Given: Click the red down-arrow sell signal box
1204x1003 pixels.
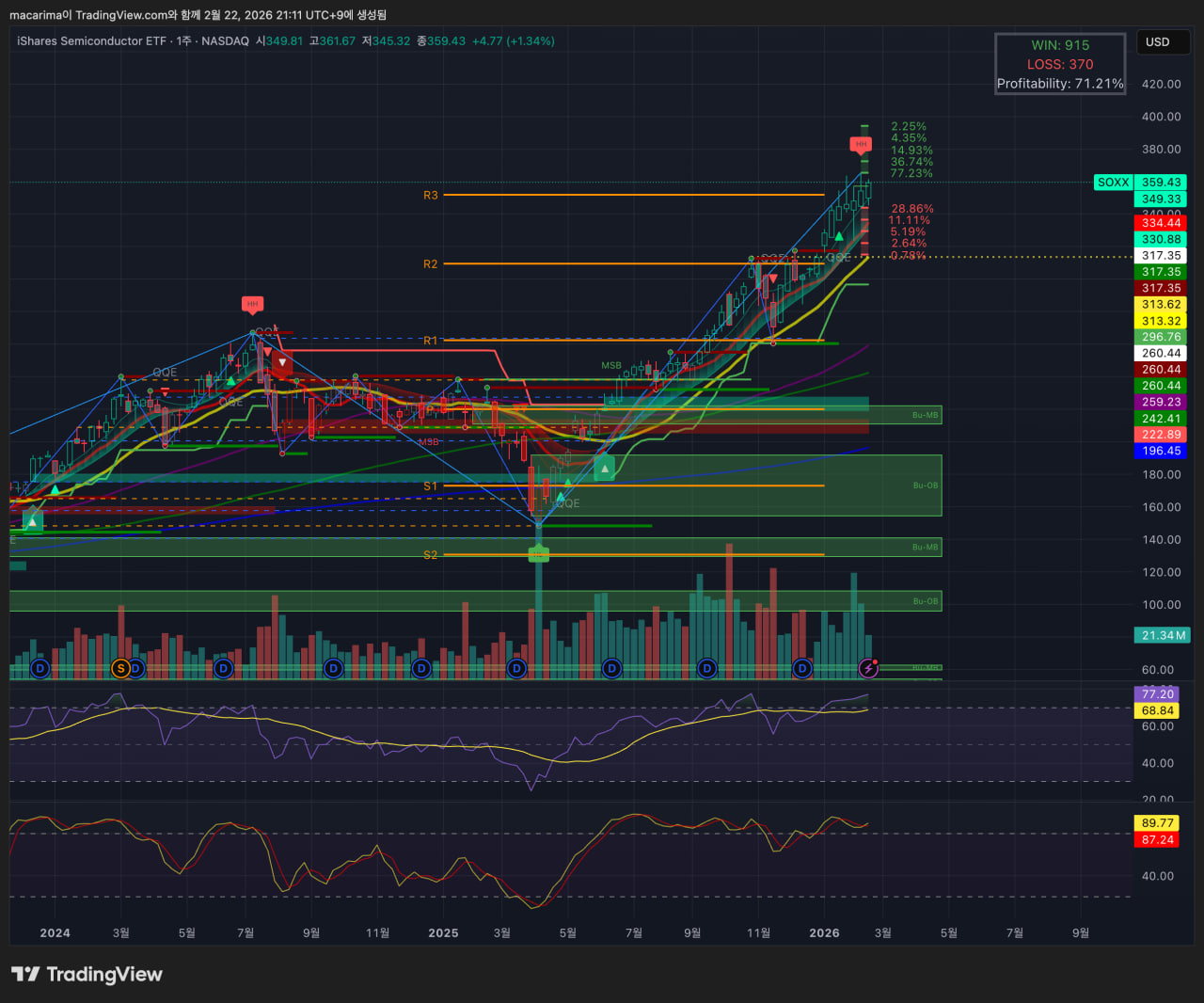Looking at the screenshot, I should coord(281,362).
